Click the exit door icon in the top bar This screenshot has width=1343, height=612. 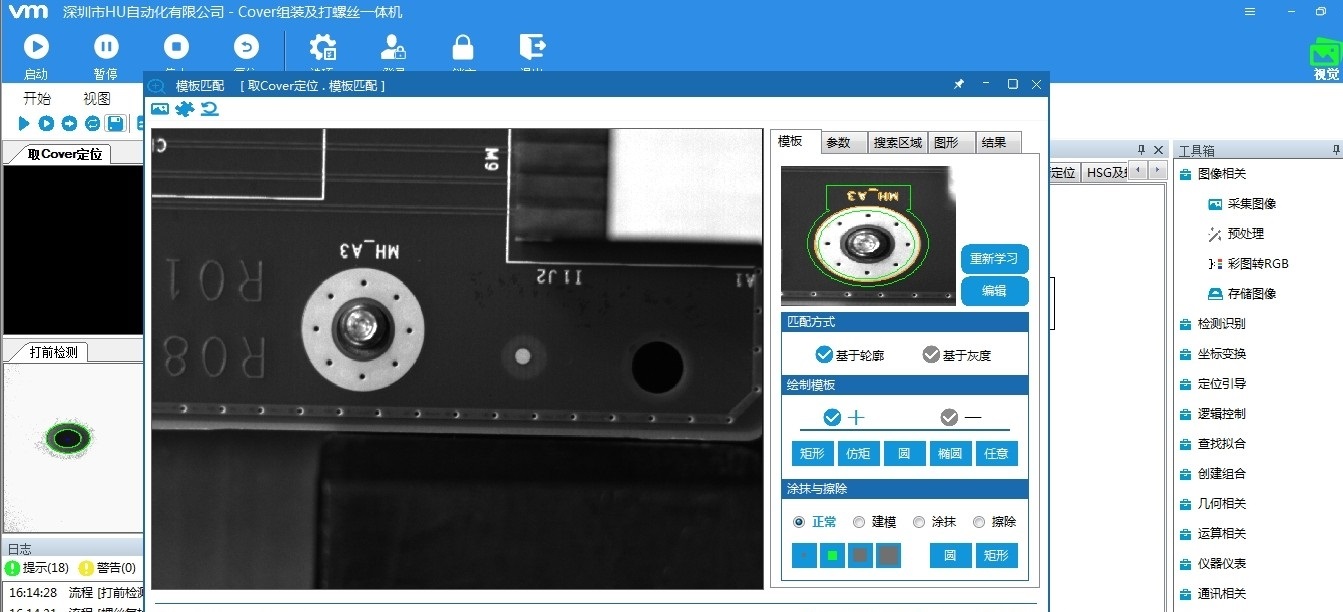click(532, 47)
